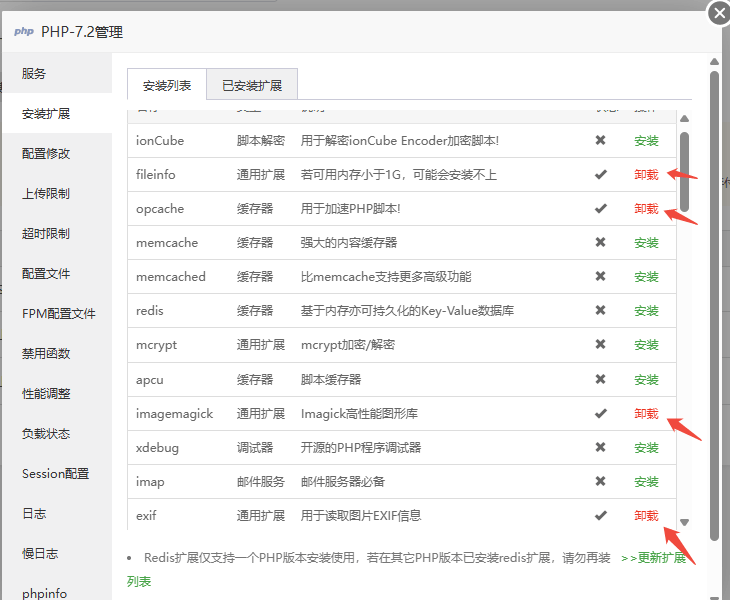Select the redis extension name

[149, 310]
